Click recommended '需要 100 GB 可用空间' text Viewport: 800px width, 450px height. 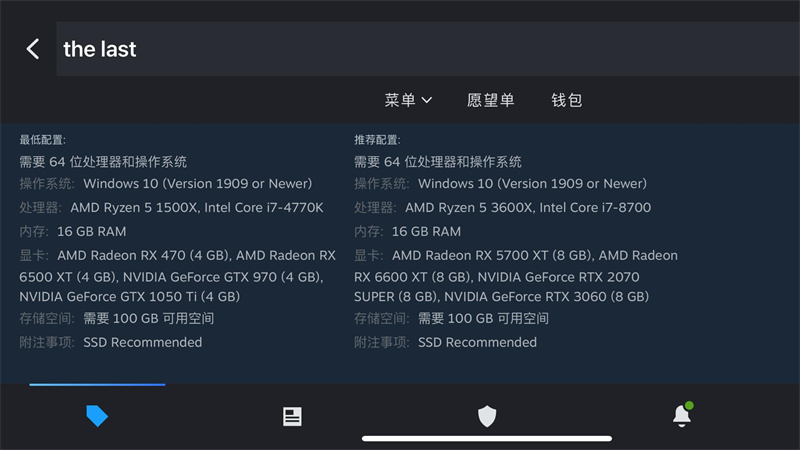(x=483, y=318)
